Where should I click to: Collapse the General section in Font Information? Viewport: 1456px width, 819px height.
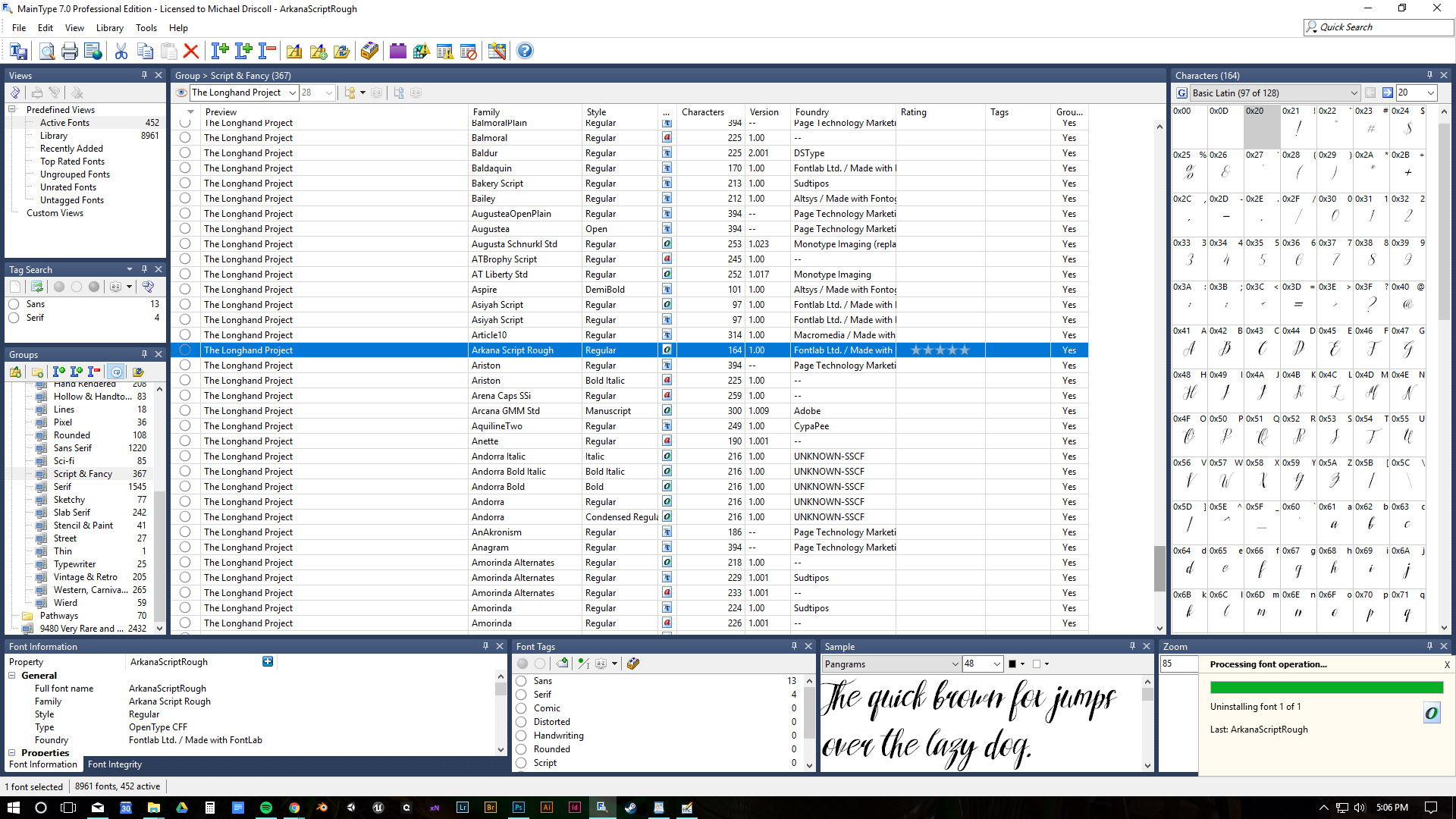pos(12,676)
